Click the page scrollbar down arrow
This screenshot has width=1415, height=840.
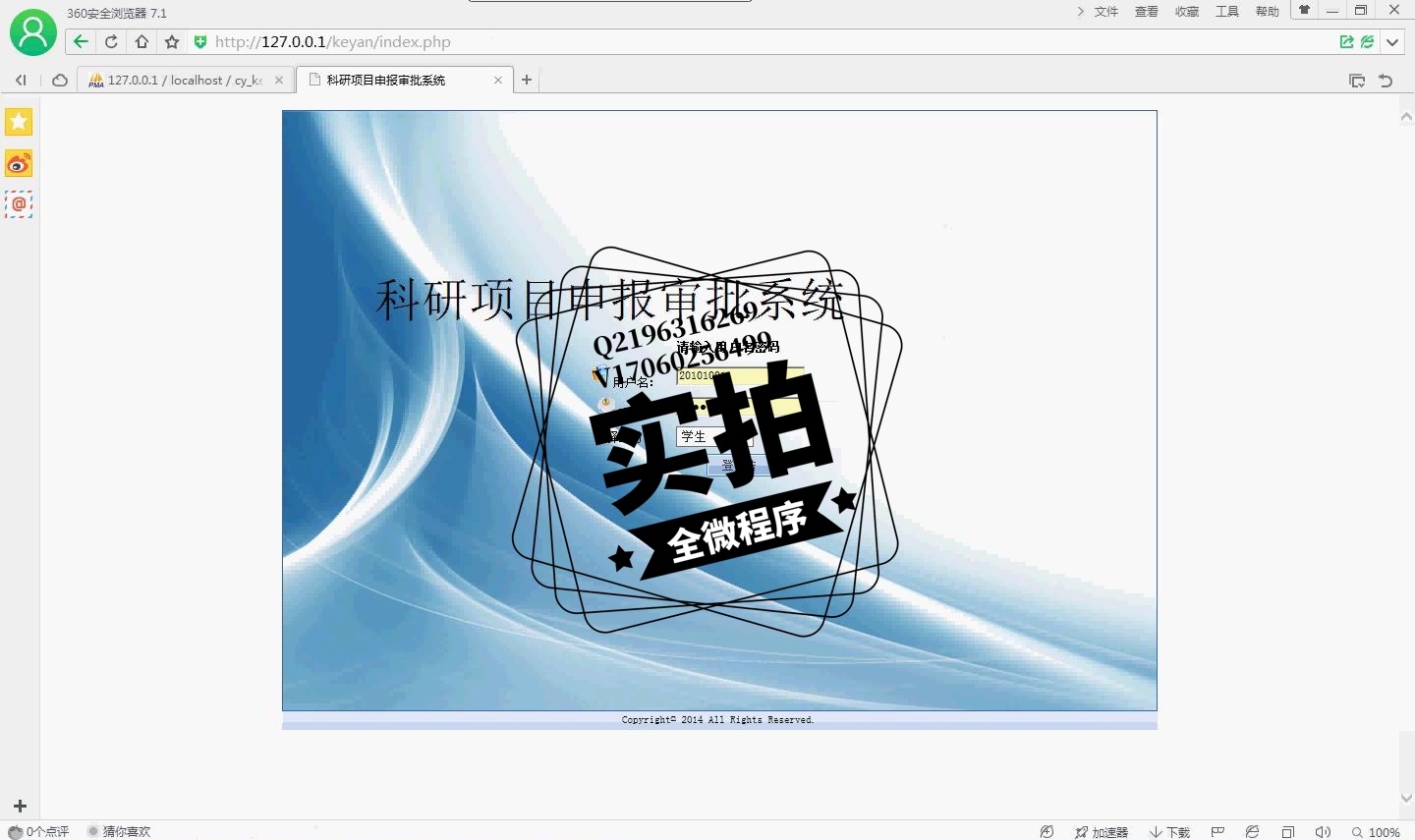(1406, 798)
